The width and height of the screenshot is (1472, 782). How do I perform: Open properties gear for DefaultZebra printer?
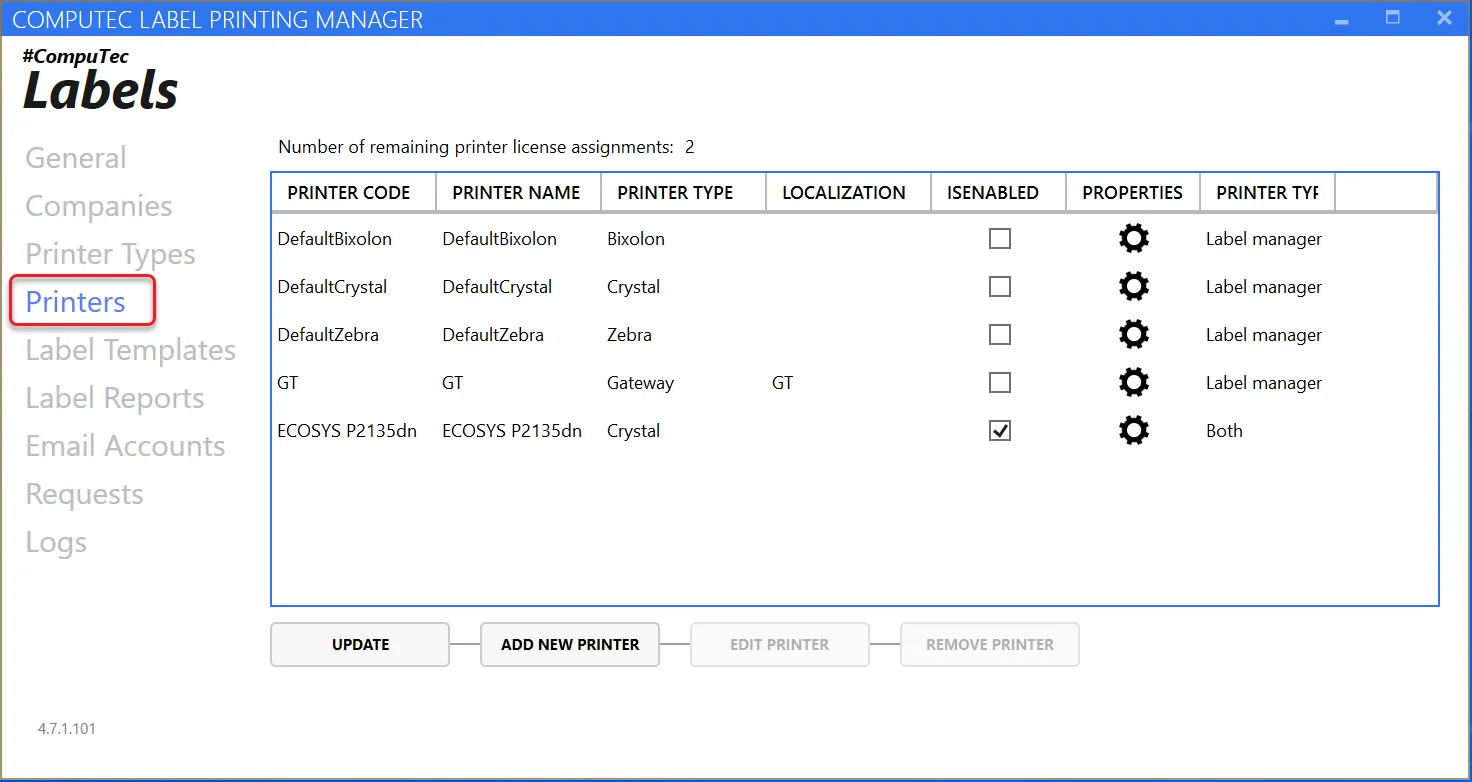click(x=1133, y=335)
